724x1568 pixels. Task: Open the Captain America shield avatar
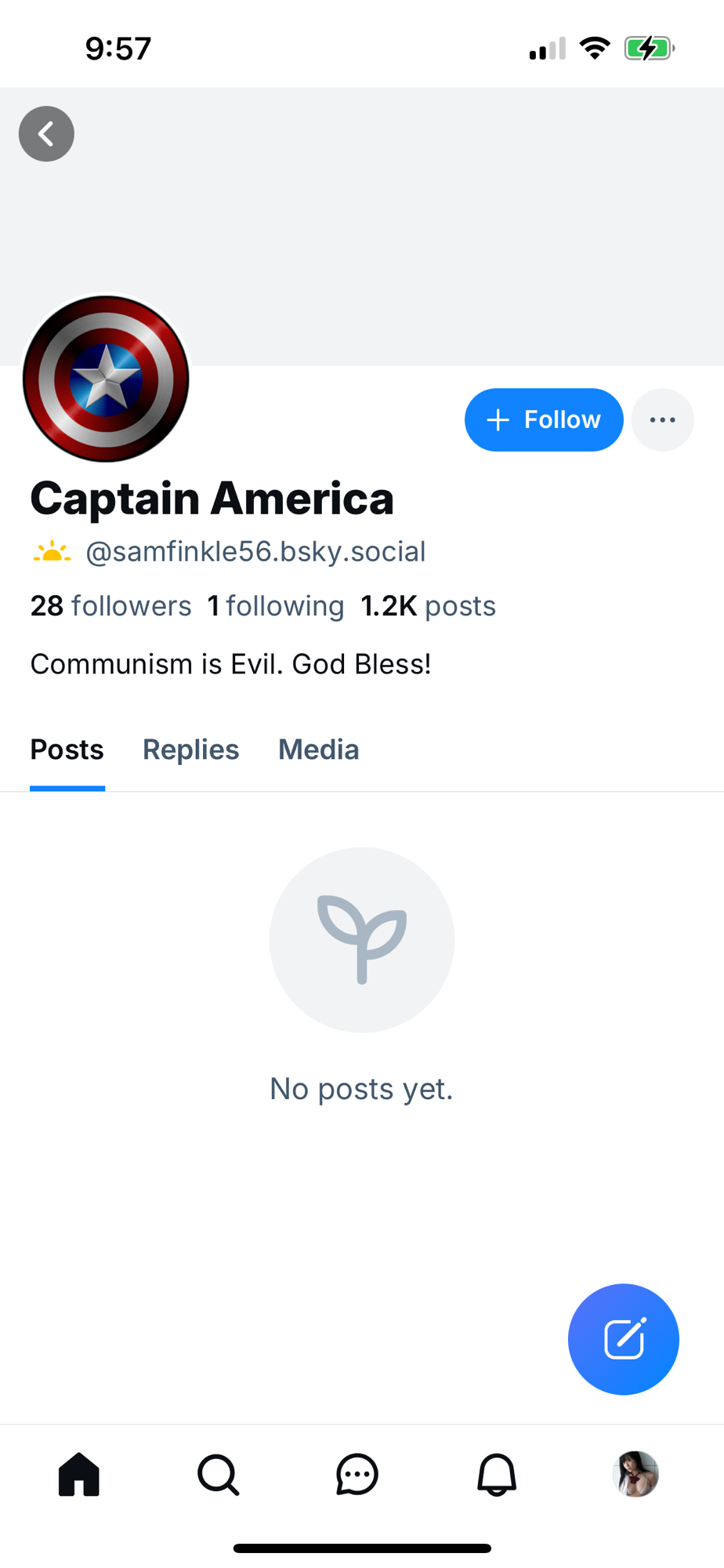[x=106, y=379]
